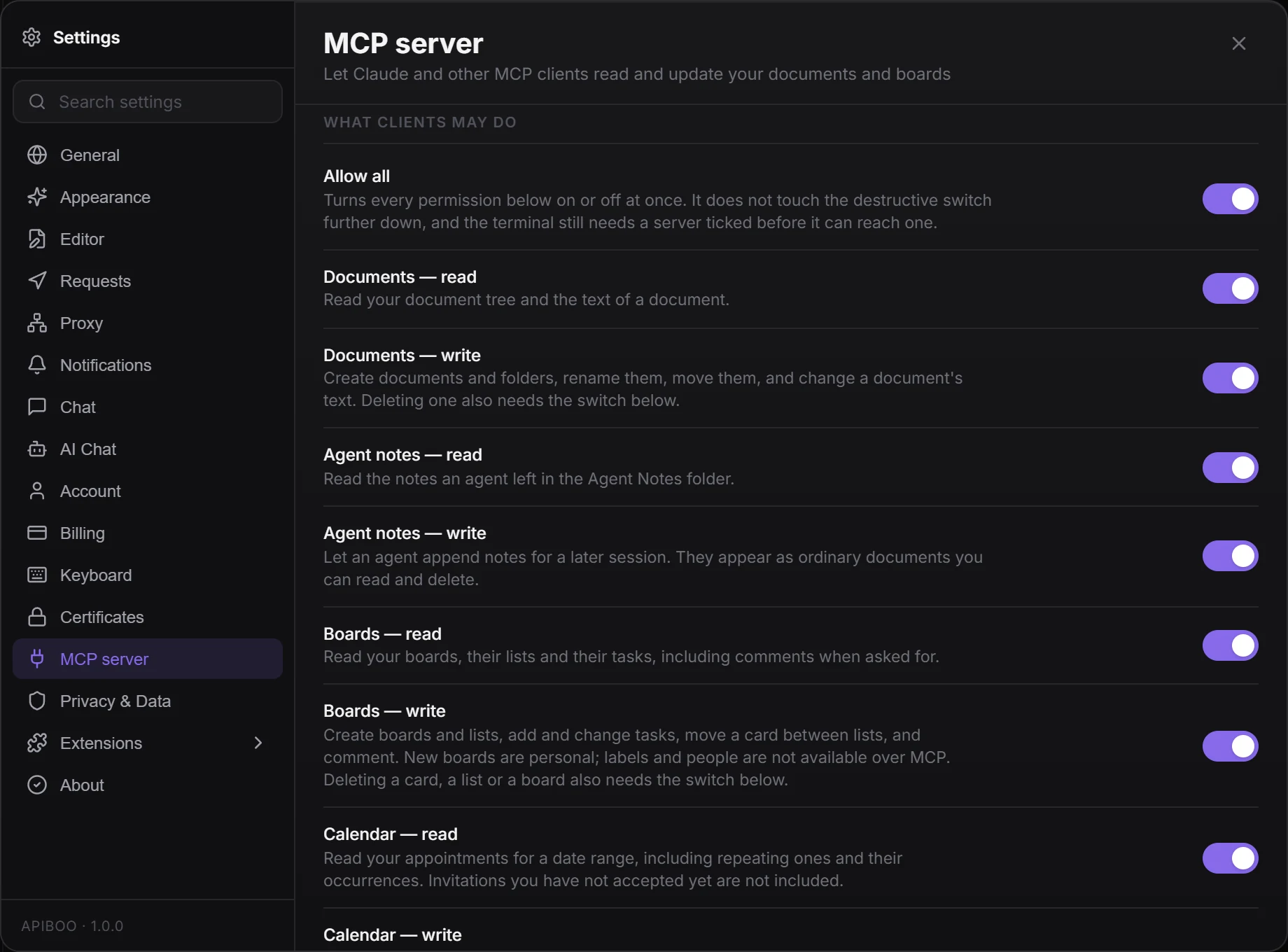Viewport: 1288px width, 952px height.
Task: Click the About checkmark-circle icon
Action: click(x=37, y=785)
